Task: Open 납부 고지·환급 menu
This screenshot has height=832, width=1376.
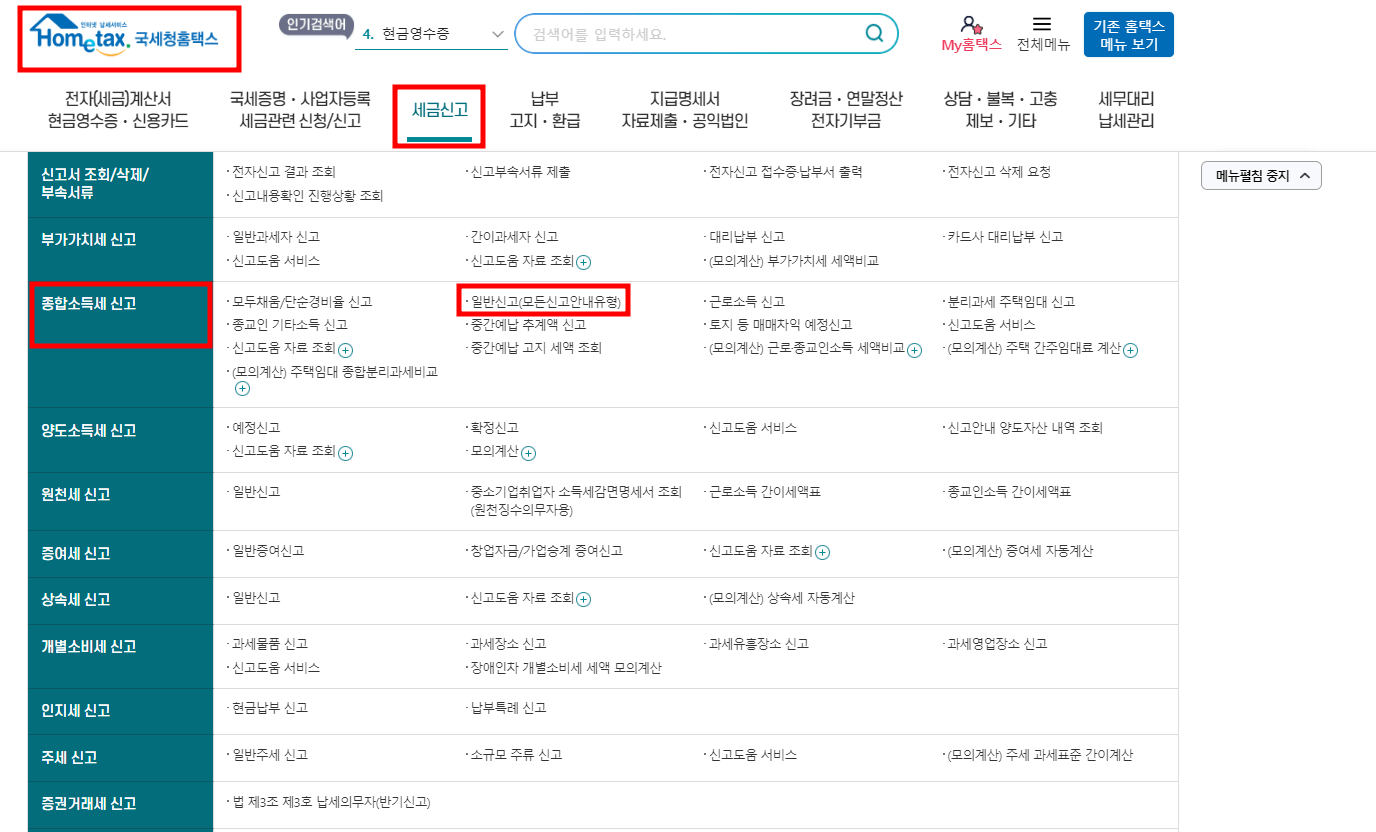Action: (545, 110)
